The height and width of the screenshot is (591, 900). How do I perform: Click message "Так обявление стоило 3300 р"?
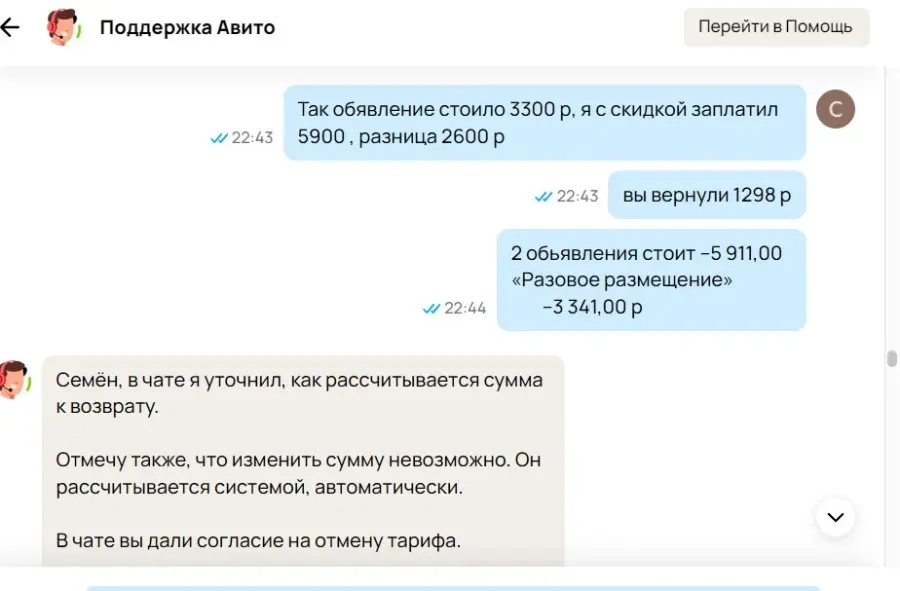[545, 122]
